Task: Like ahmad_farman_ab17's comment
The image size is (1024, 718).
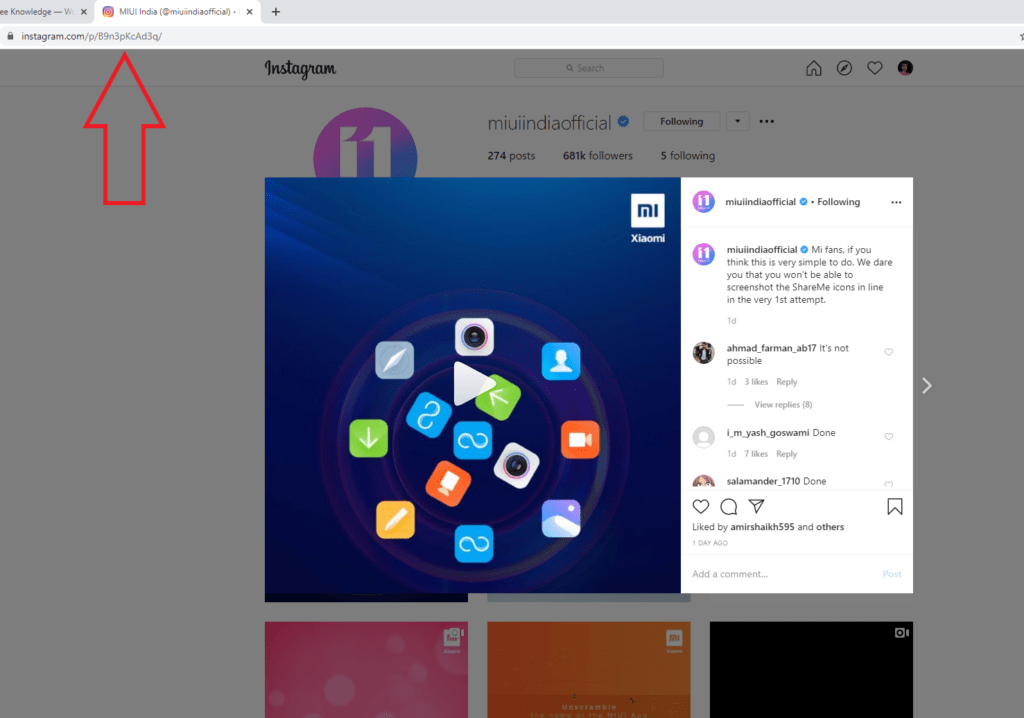Action: pyautogui.click(x=888, y=352)
